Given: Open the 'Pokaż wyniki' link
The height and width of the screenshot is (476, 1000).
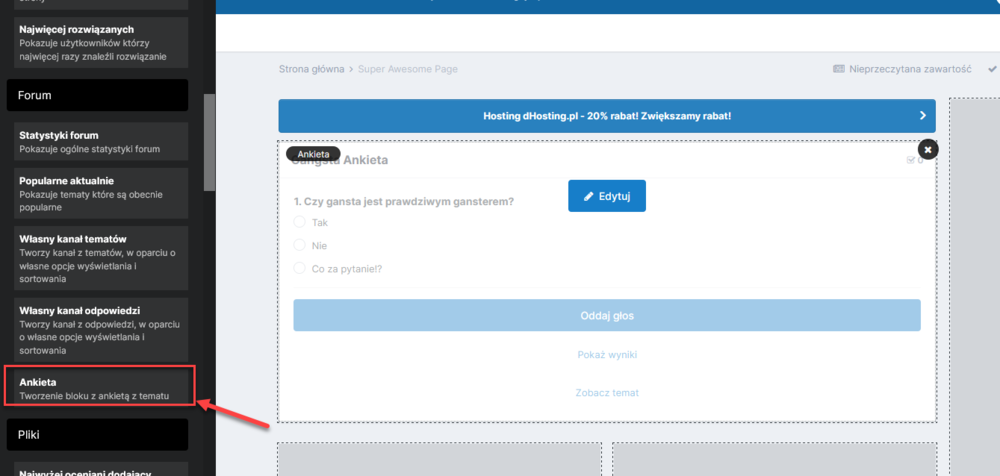Looking at the screenshot, I should [606, 355].
